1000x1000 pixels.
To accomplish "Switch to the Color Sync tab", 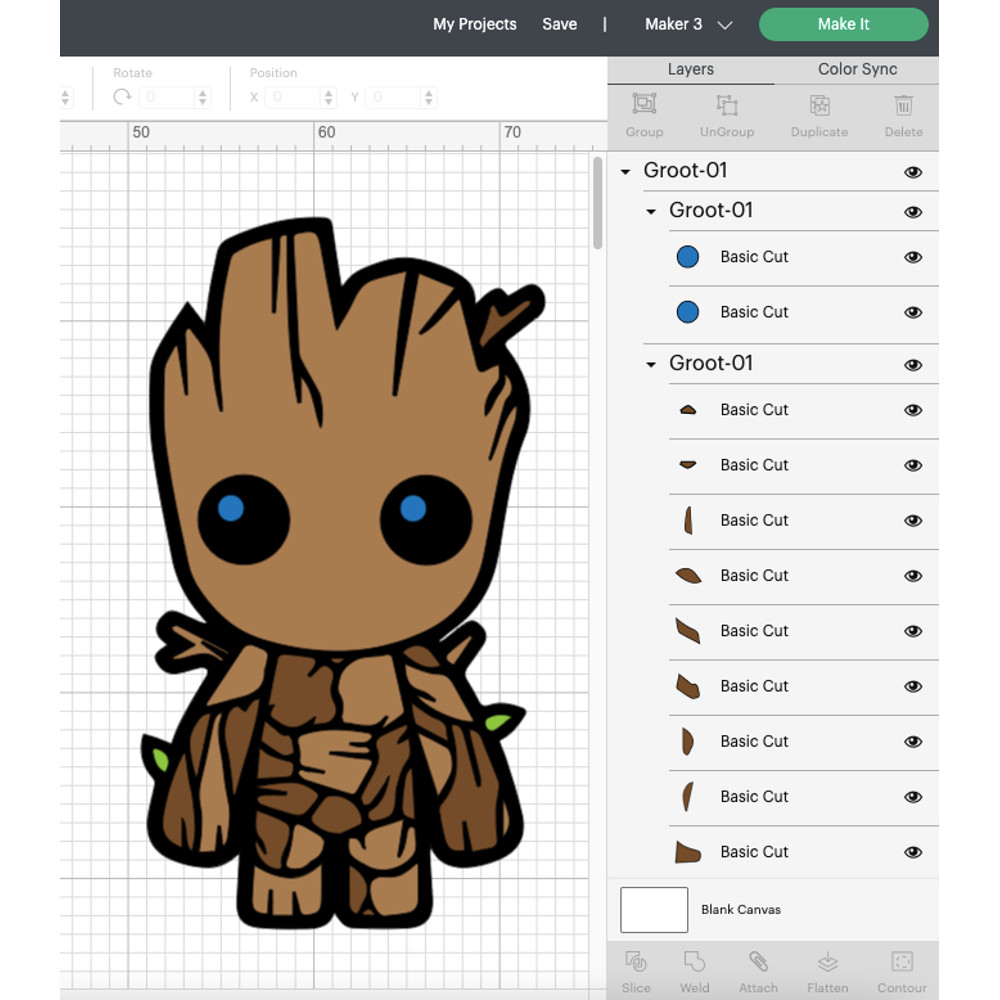I will 856,69.
